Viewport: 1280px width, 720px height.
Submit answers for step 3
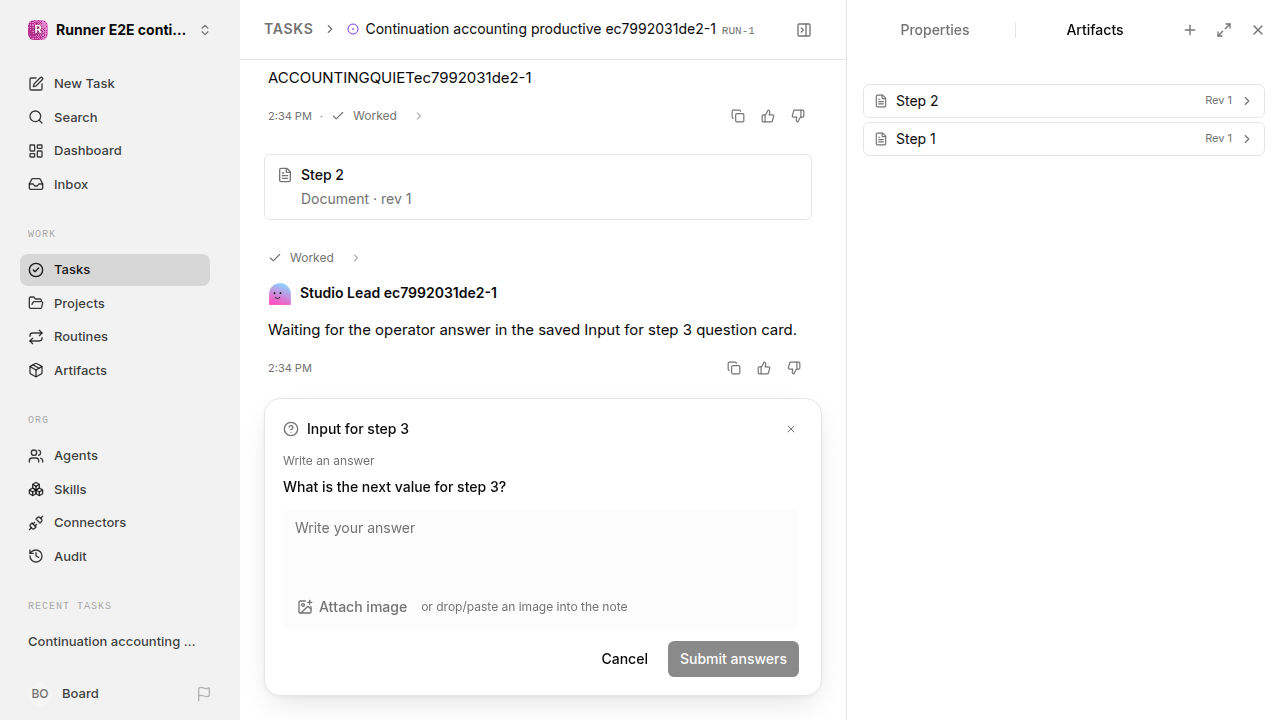(733, 659)
